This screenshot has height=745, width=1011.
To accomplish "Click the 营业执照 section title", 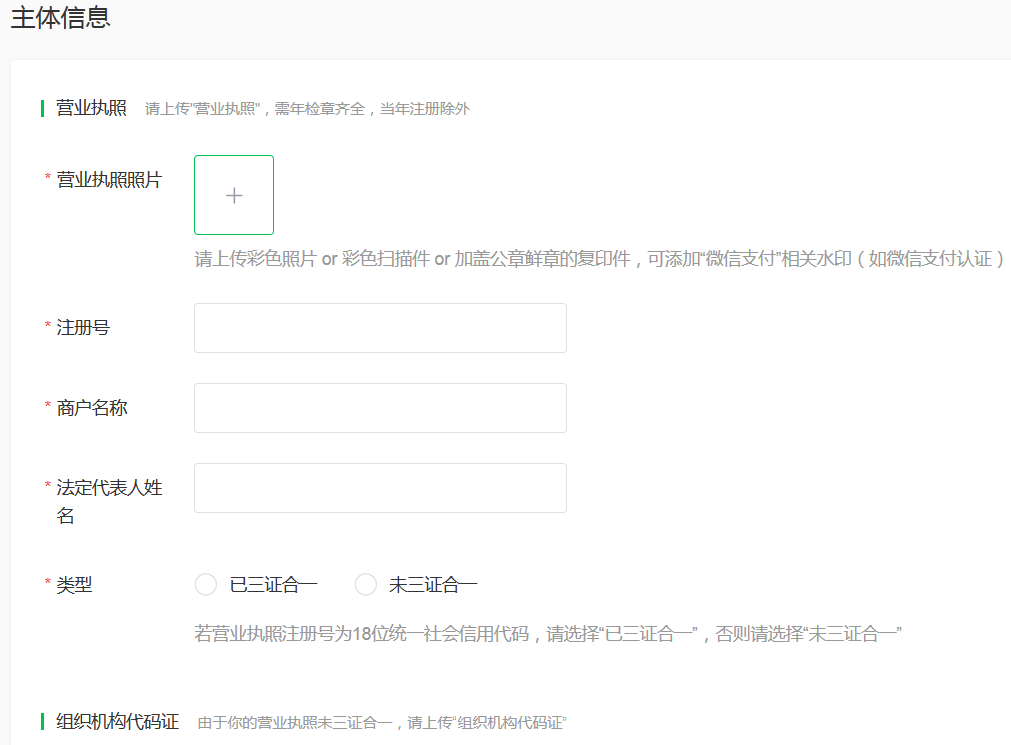I will tap(91, 108).
